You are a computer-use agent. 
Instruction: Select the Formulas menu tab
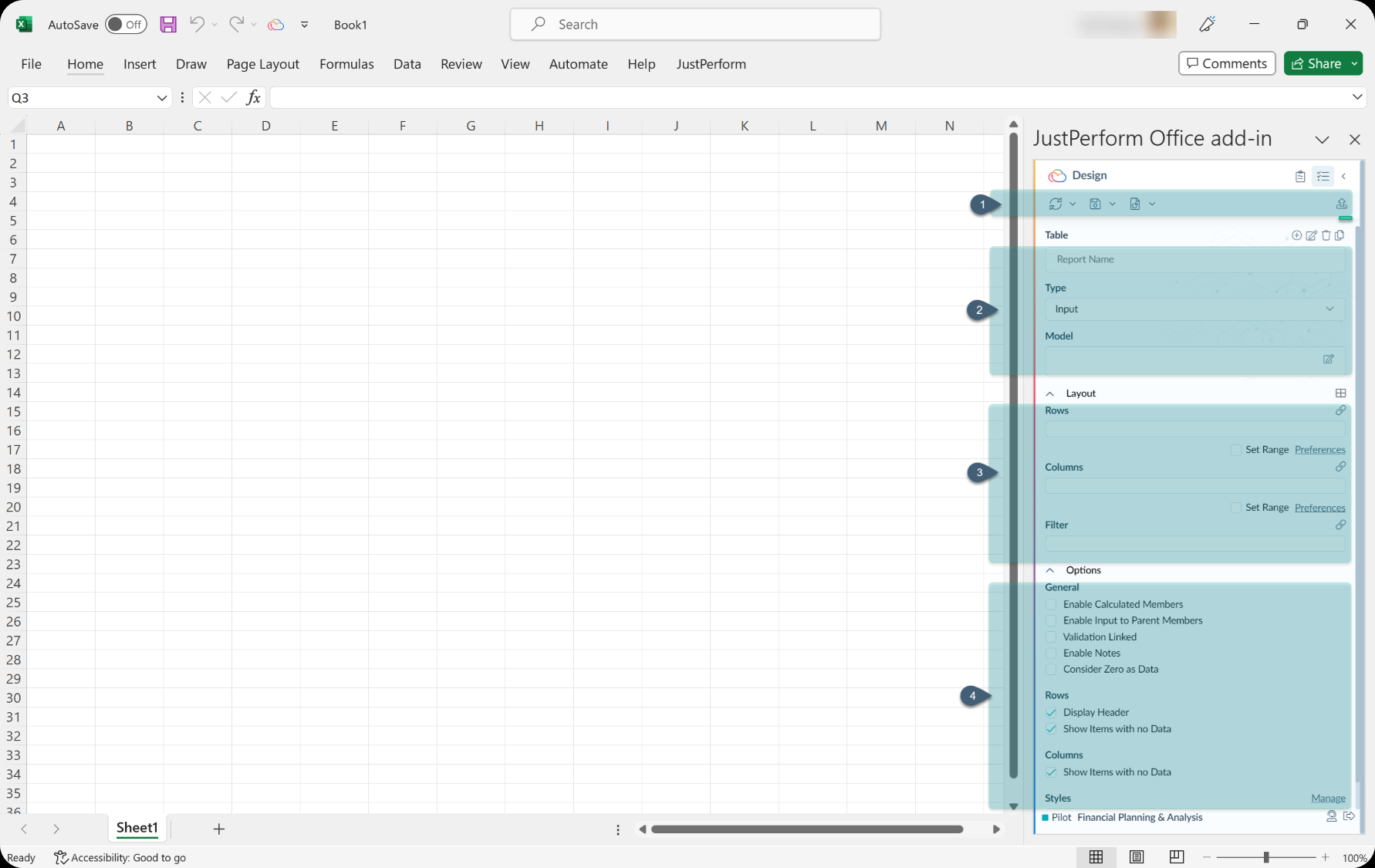pyautogui.click(x=346, y=64)
